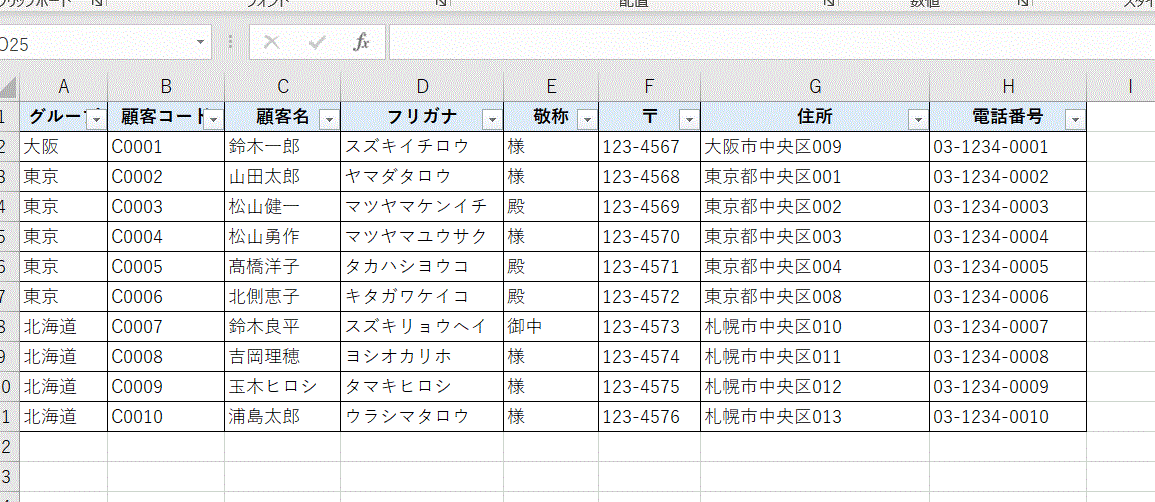
Task: Open the filter dropdown for 電話番号 column
Action: (x=1075, y=119)
